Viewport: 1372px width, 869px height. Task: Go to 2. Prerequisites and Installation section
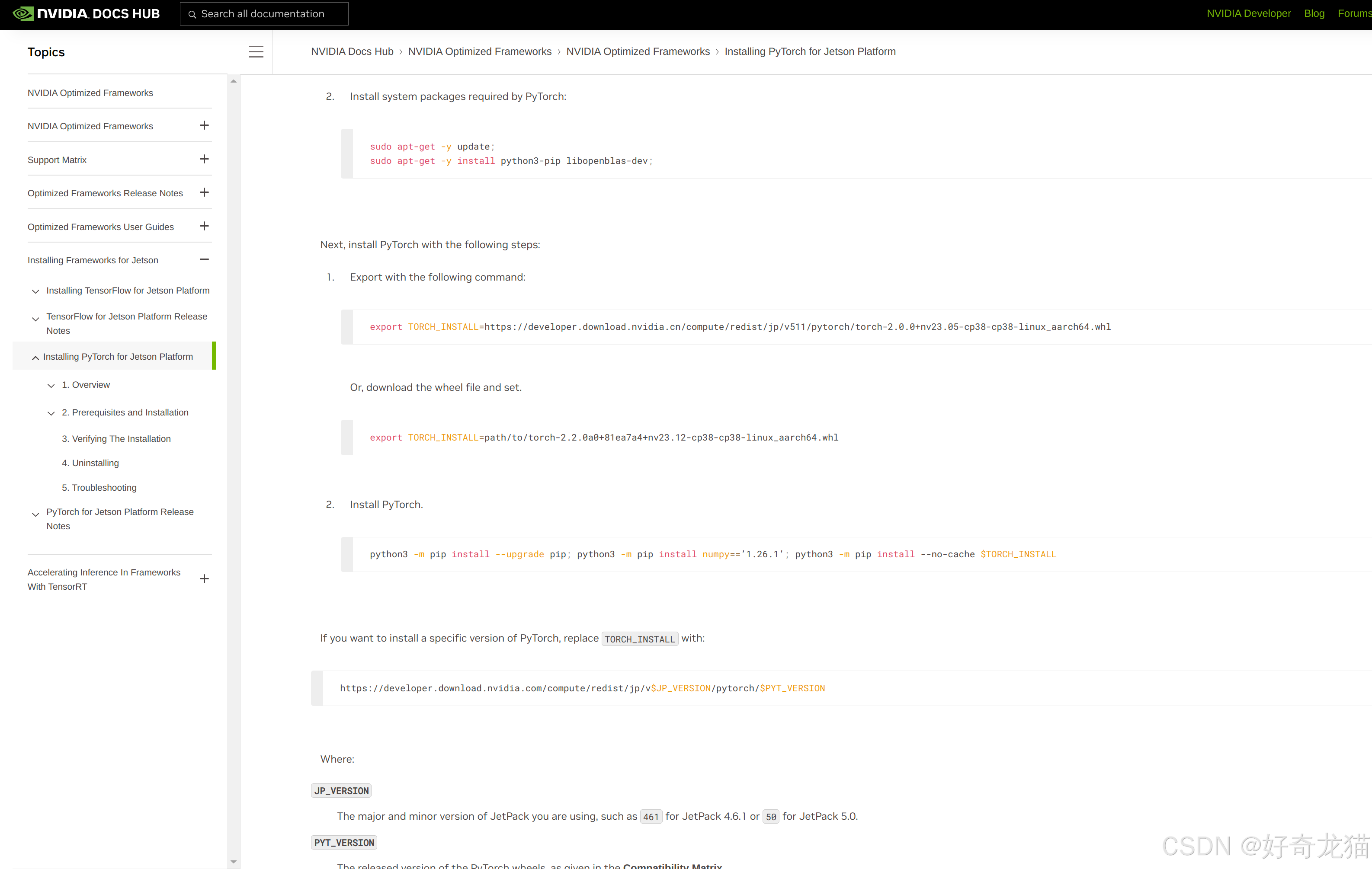tap(125, 412)
